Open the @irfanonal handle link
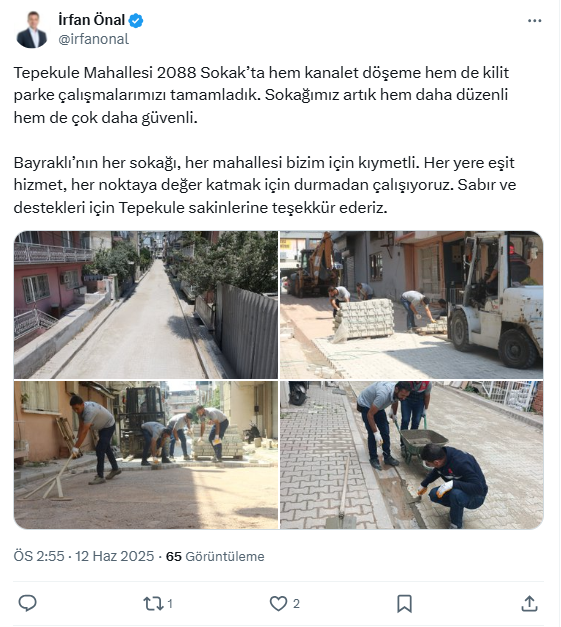Viewport: 561px width, 627px height. pyautogui.click(x=94, y=39)
